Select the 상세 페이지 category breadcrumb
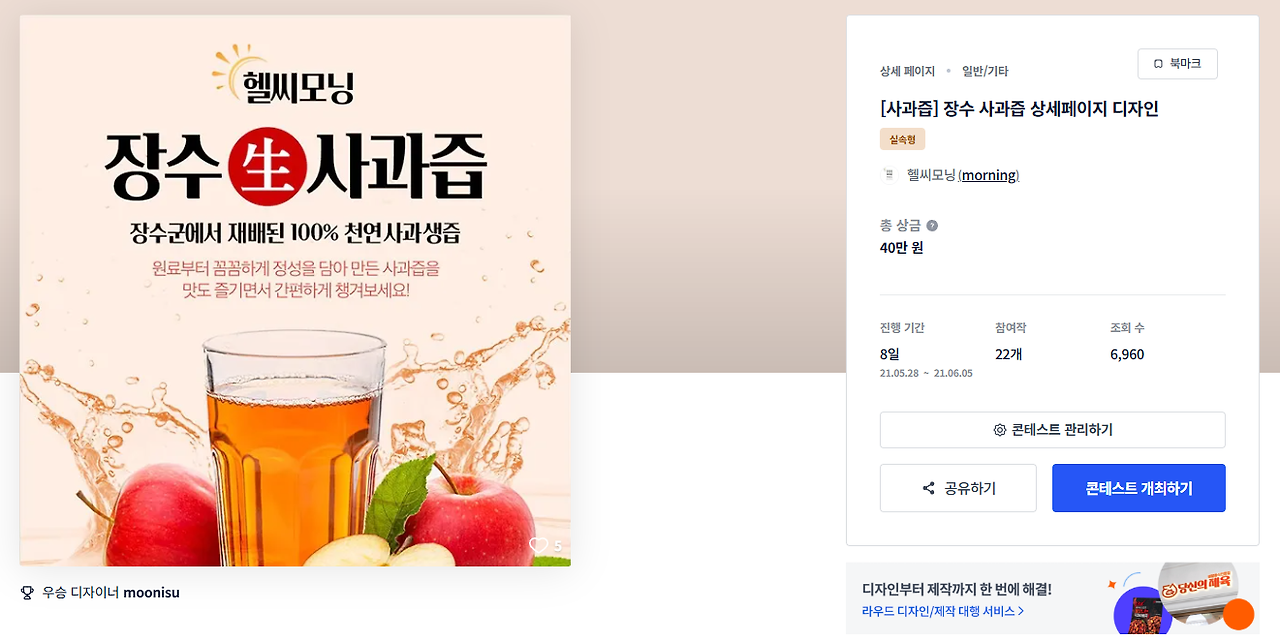Screen dimensions: 1280x642 [907, 71]
